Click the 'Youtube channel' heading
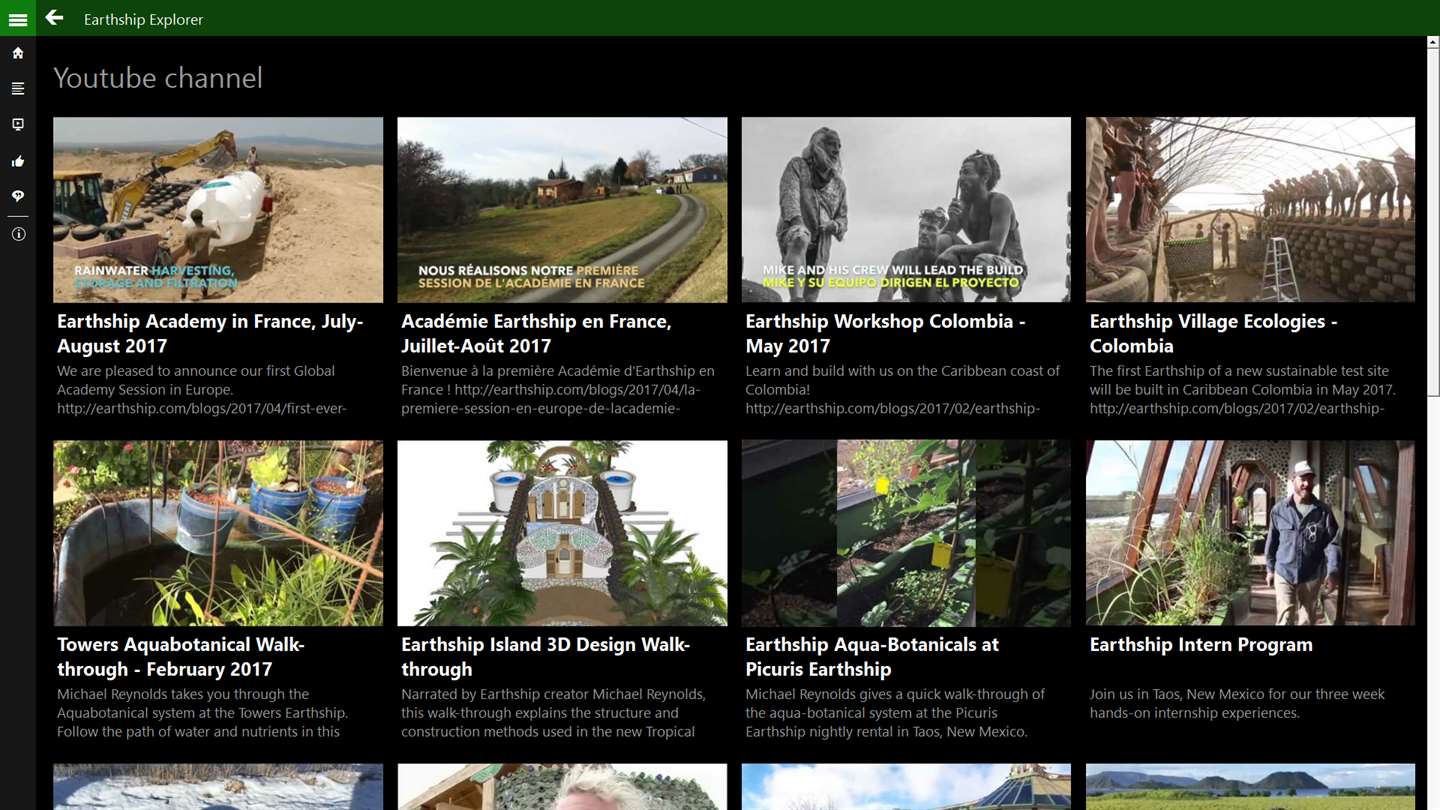The height and width of the screenshot is (810, 1440). pyautogui.click(x=158, y=78)
